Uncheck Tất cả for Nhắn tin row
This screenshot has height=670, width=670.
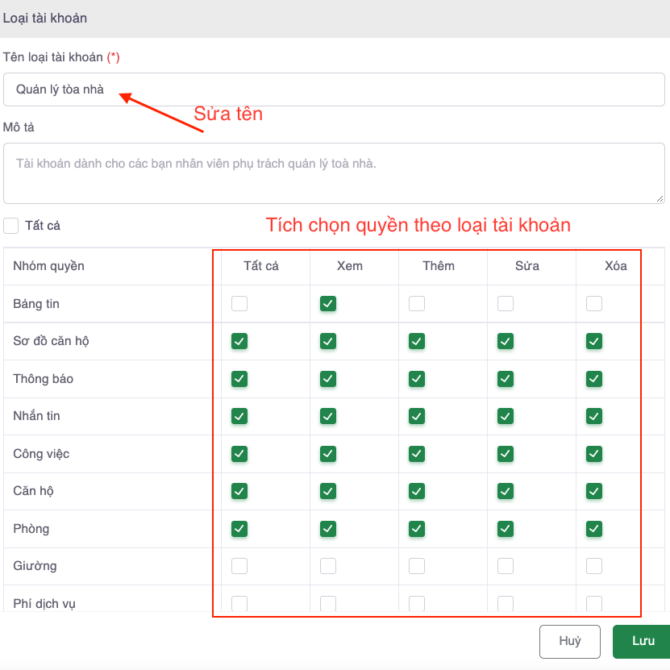[239, 416]
